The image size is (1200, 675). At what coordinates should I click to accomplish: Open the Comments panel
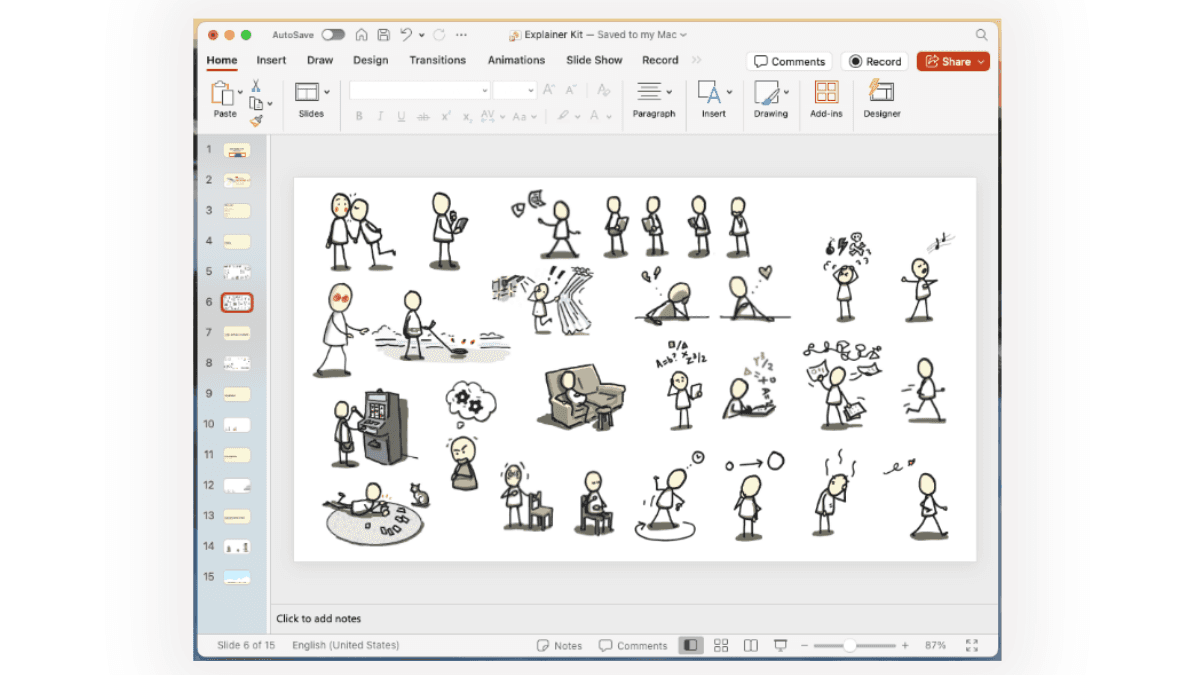789,61
